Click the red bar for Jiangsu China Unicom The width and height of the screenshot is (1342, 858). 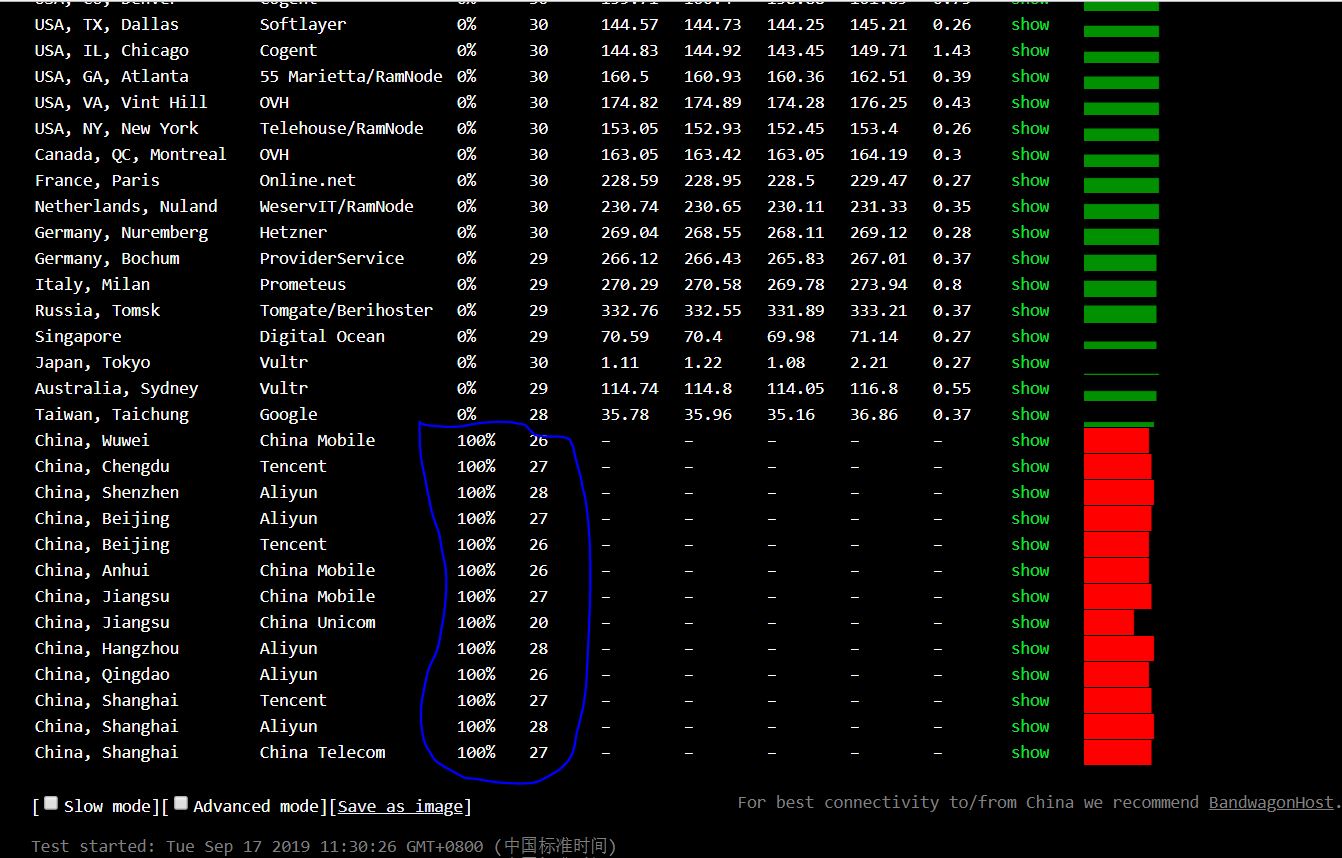[1109, 622]
